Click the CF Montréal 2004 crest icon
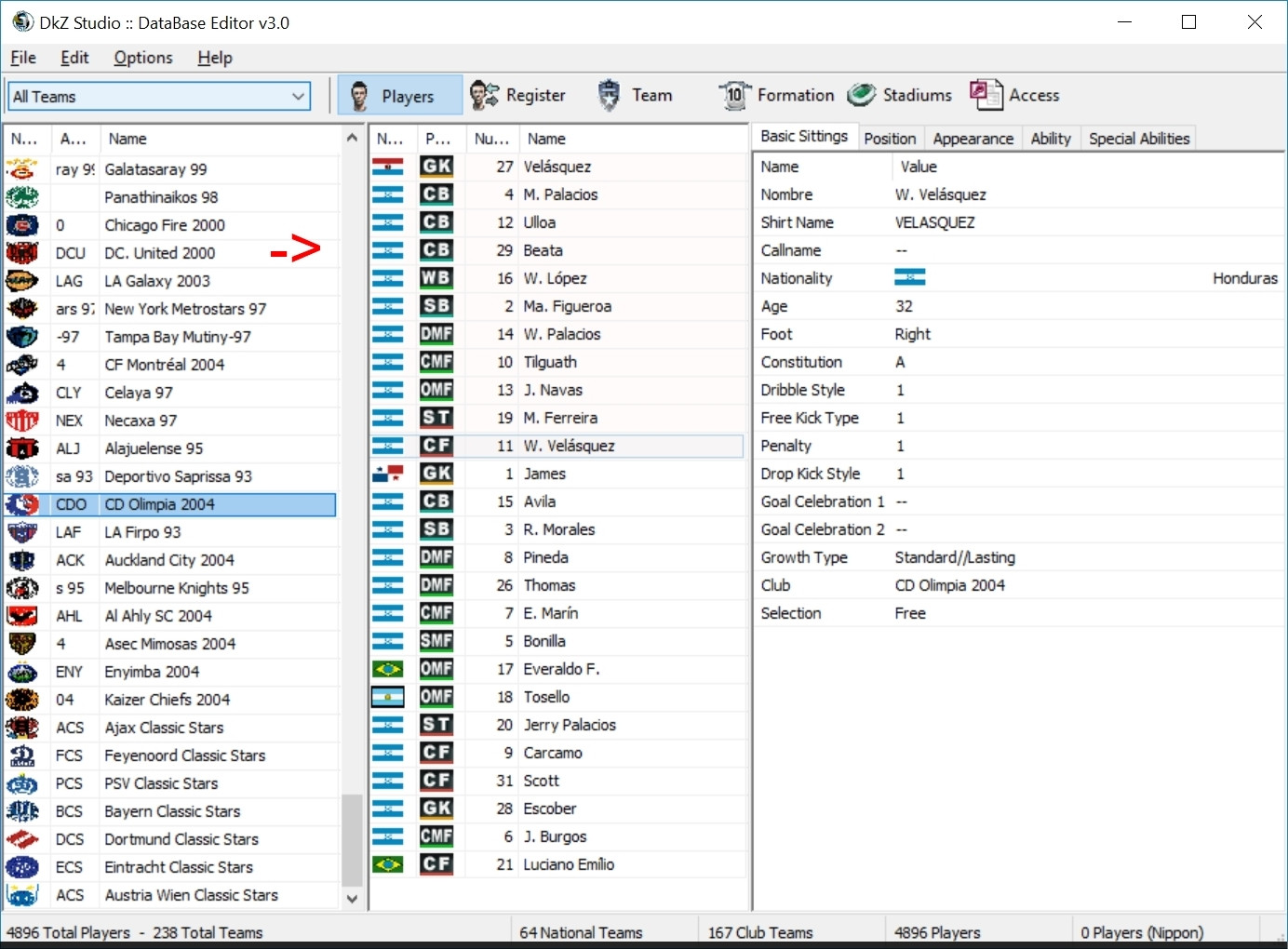Screen dimensions: 1288x949 pyautogui.click(x=22, y=365)
